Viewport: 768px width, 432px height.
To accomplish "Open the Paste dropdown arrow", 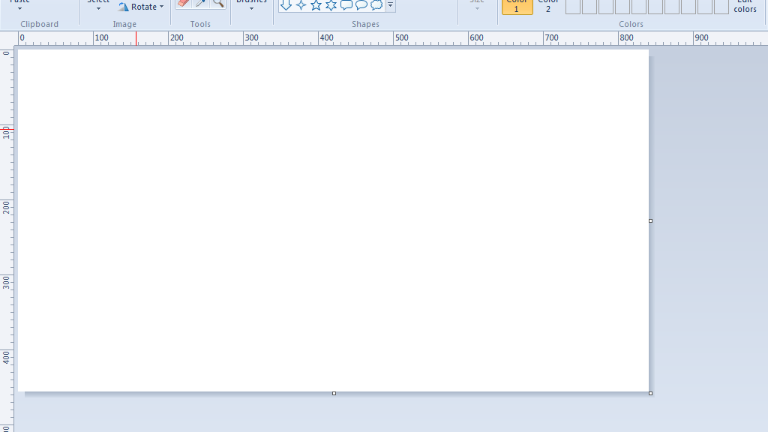I will [x=20, y=8].
